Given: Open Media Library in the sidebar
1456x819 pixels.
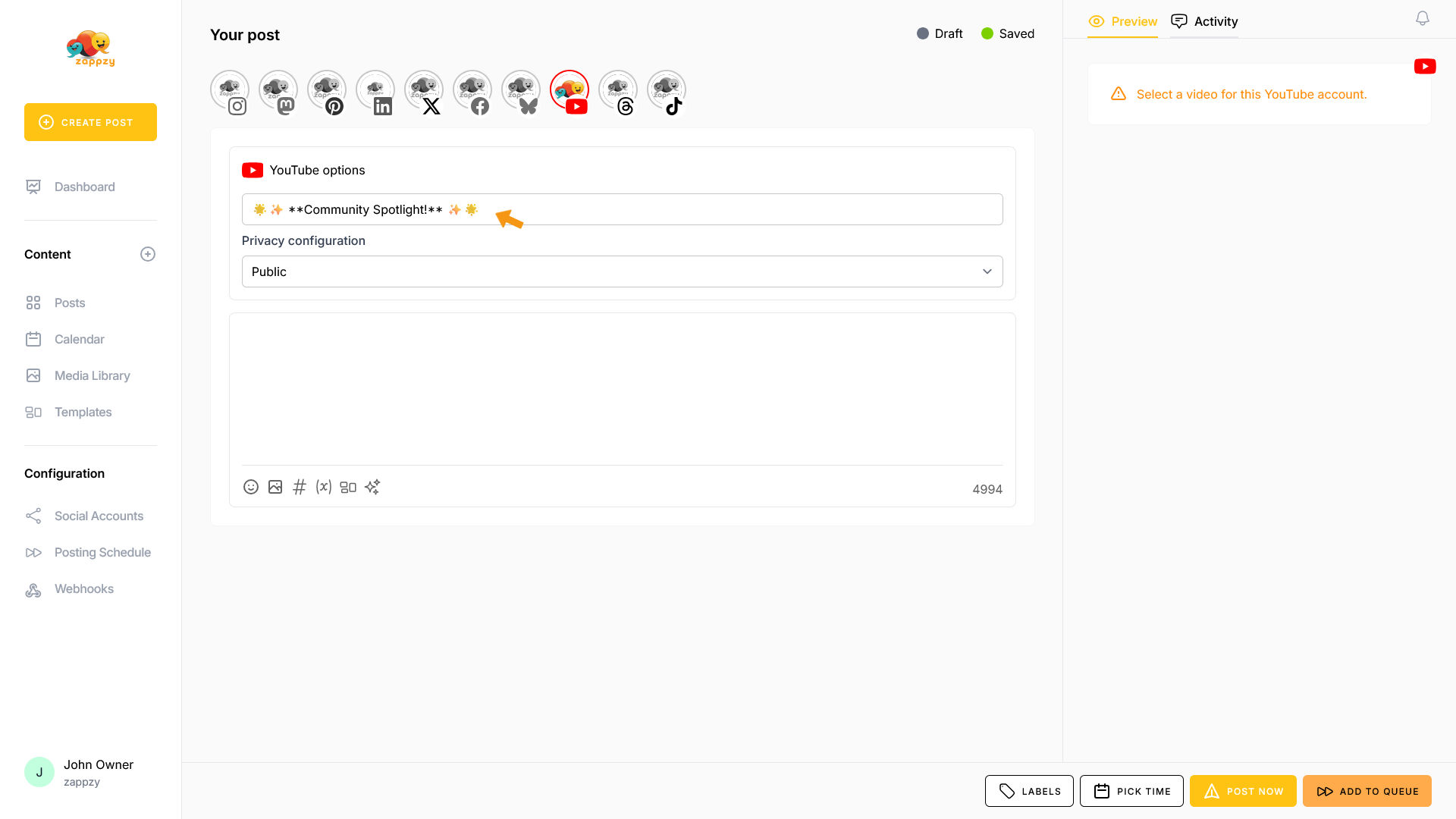Looking at the screenshot, I should [x=92, y=375].
